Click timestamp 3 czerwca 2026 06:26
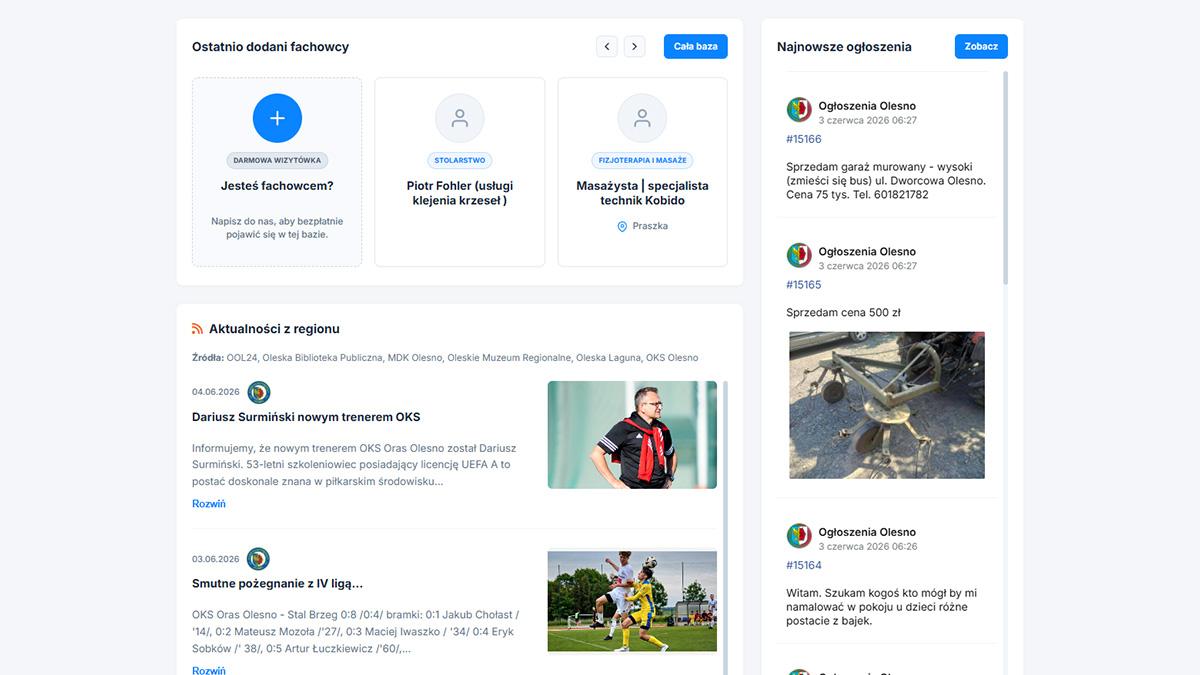Viewport: 1200px width, 675px height. tap(868, 547)
